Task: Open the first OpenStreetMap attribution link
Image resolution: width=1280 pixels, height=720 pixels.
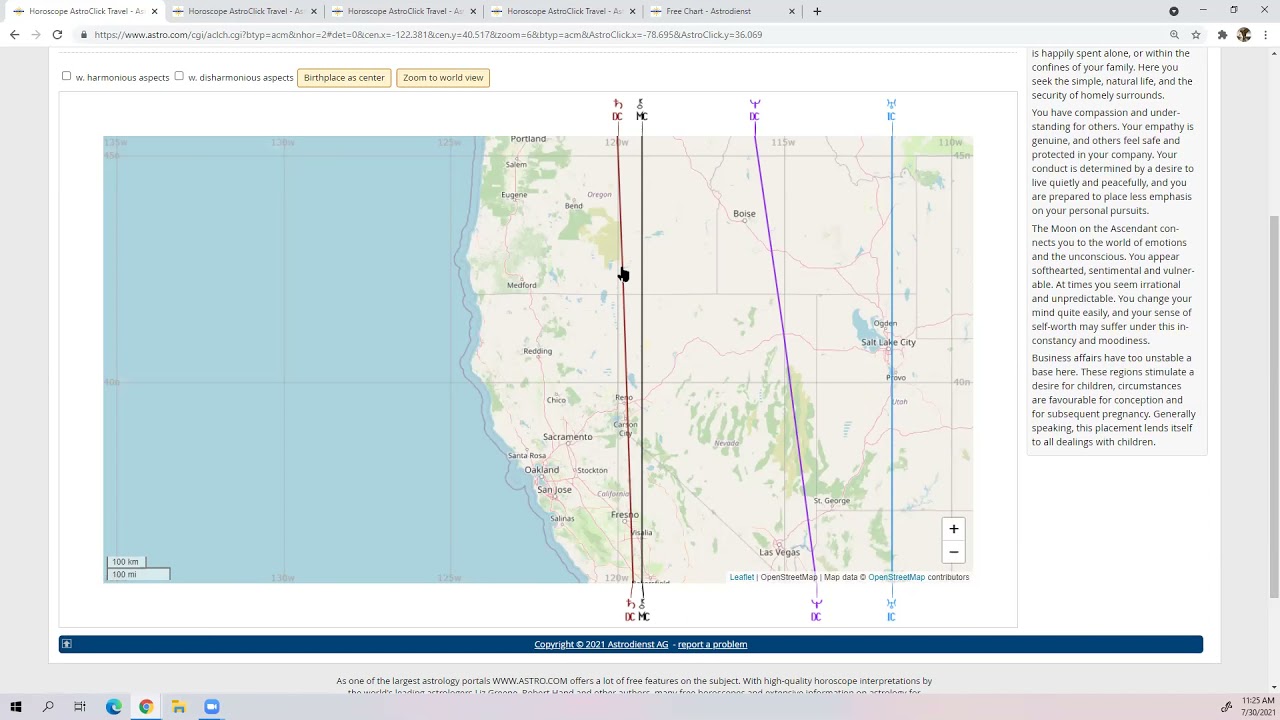Action: [x=789, y=577]
